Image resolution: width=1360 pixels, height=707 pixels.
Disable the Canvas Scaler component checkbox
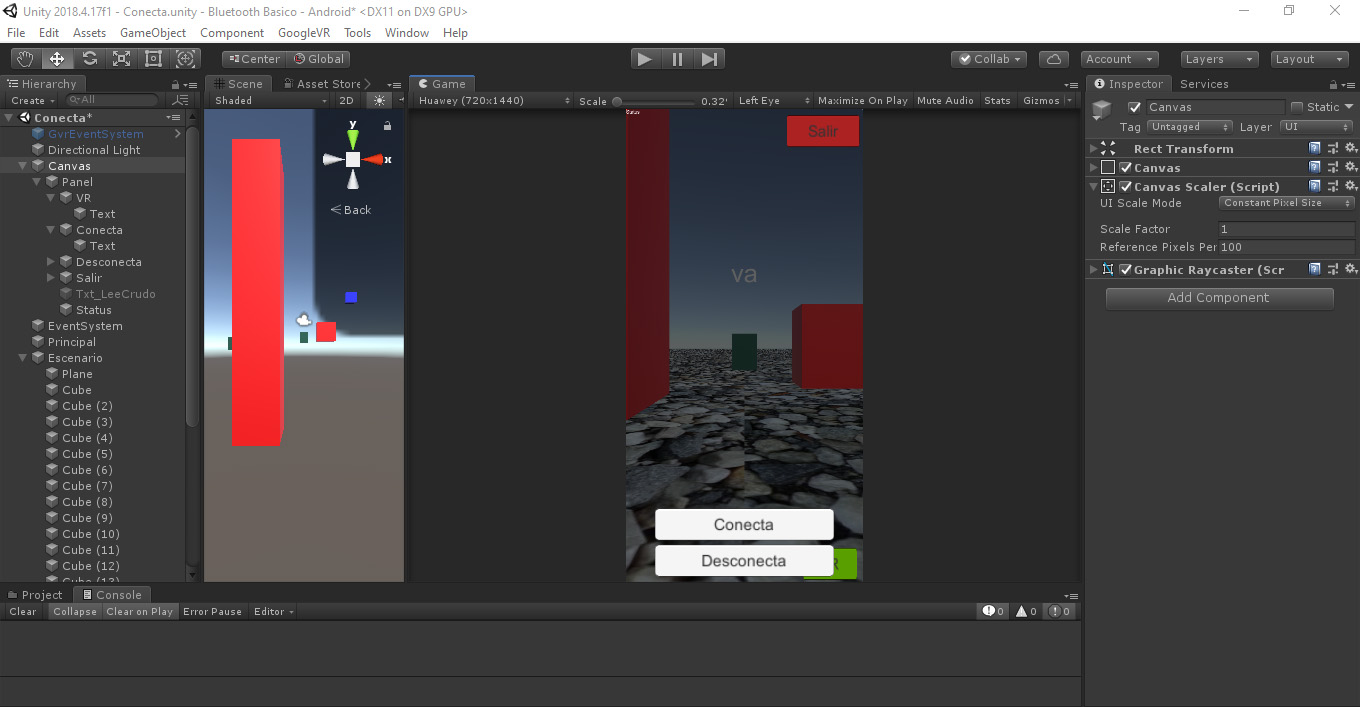click(x=1126, y=187)
